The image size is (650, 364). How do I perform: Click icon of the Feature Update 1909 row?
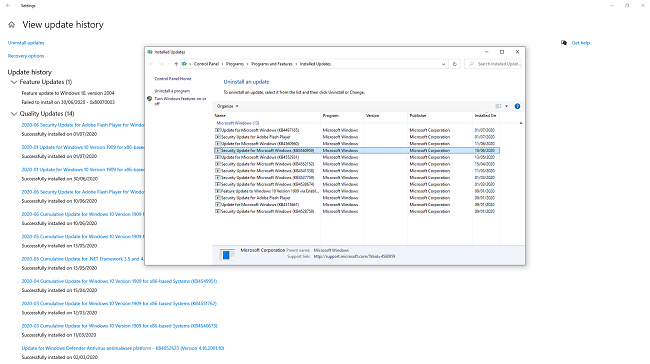[217, 191]
